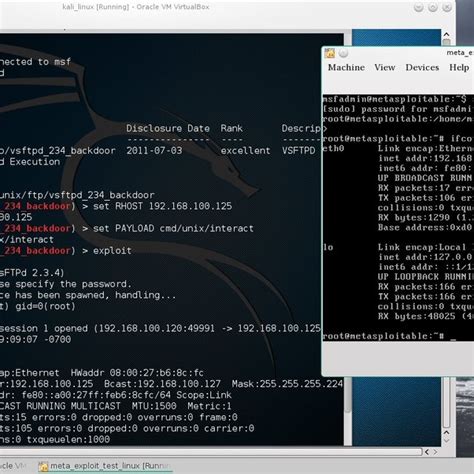Maximize the kali_linux VirtualBox window

tap(433, 7)
